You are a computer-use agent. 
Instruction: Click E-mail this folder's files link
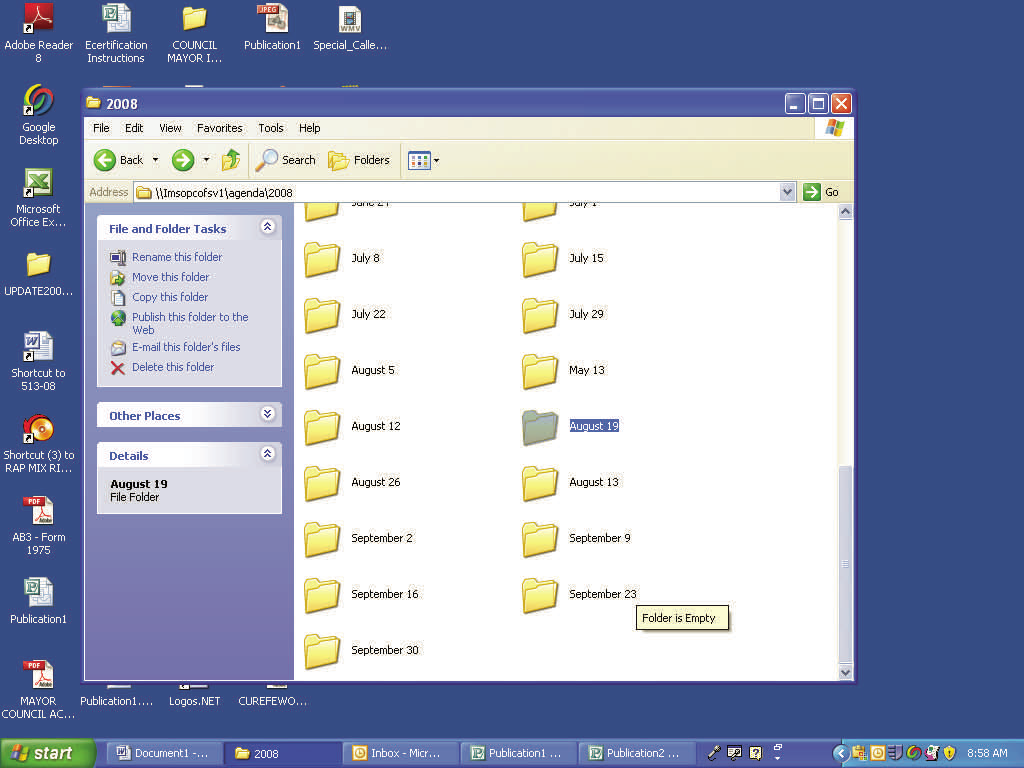(x=186, y=347)
